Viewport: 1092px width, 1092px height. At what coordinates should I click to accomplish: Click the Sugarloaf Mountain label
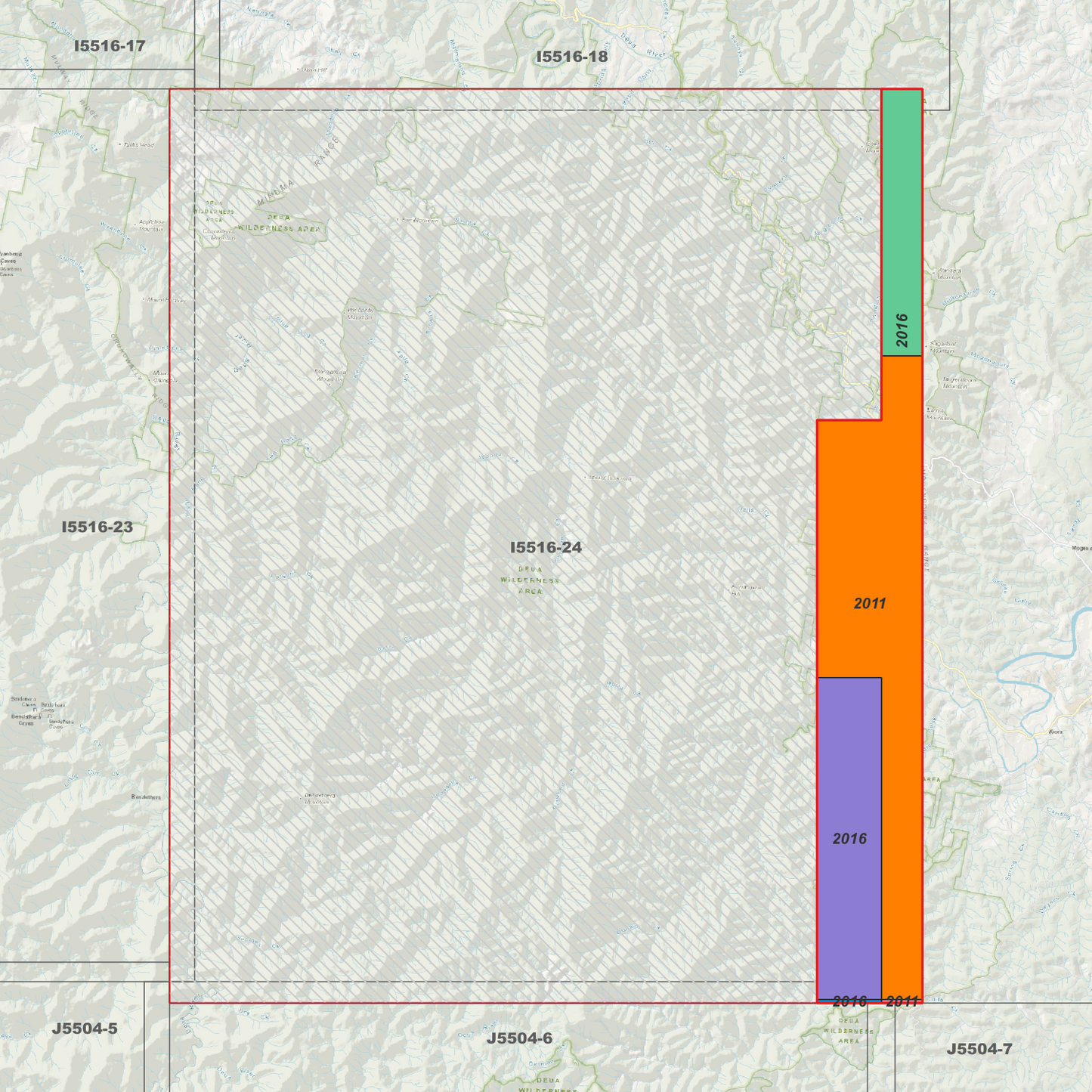click(x=943, y=347)
